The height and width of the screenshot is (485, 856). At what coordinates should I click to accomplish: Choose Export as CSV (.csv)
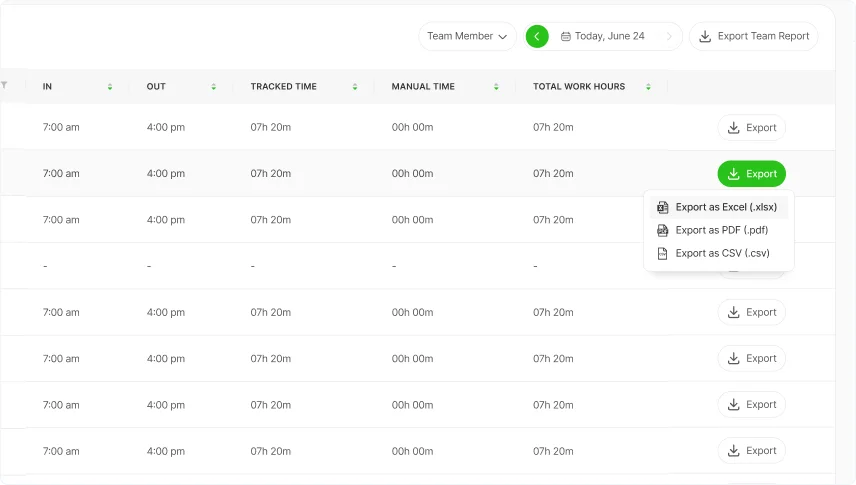tap(722, 253)
